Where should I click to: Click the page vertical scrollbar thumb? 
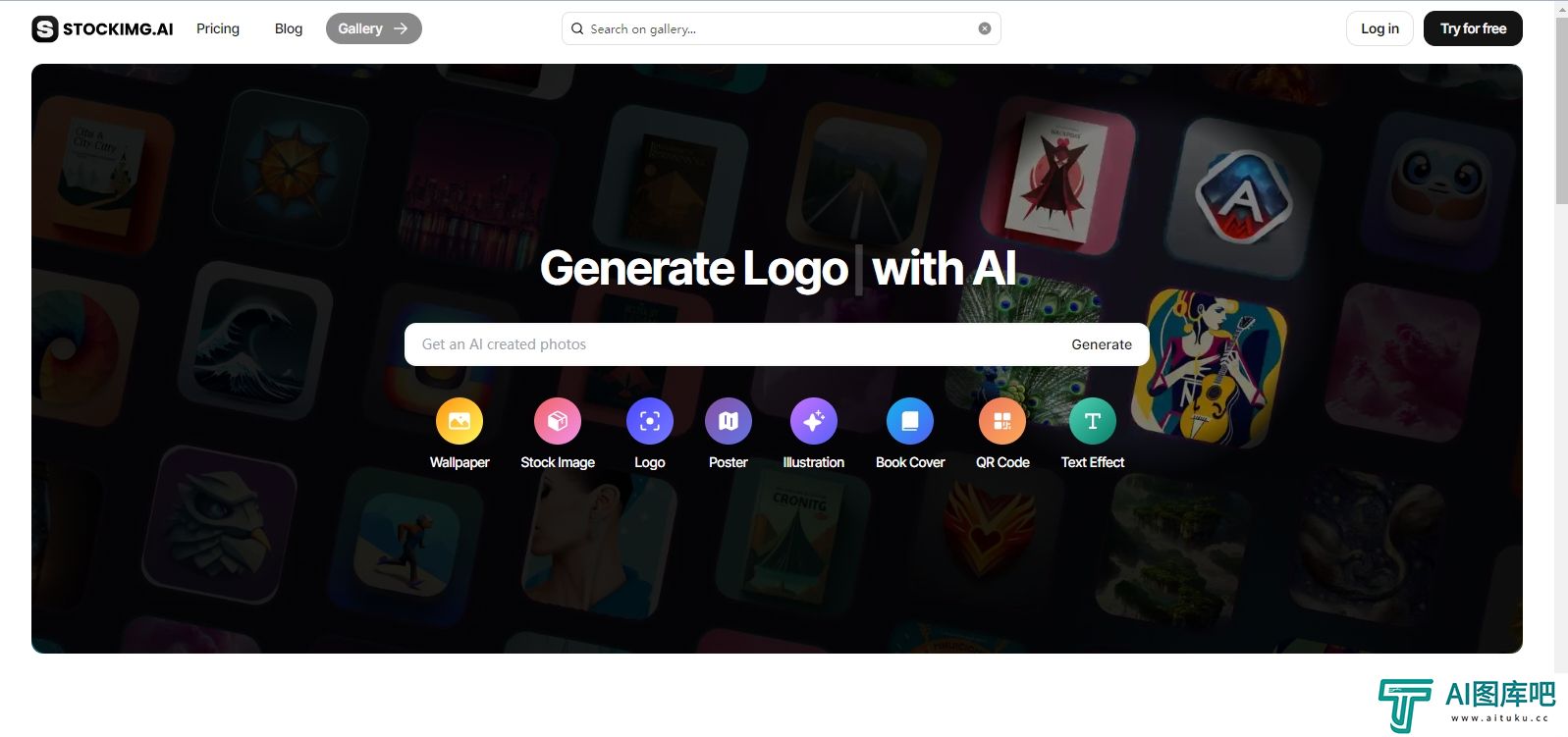[x=1561, y=110]
